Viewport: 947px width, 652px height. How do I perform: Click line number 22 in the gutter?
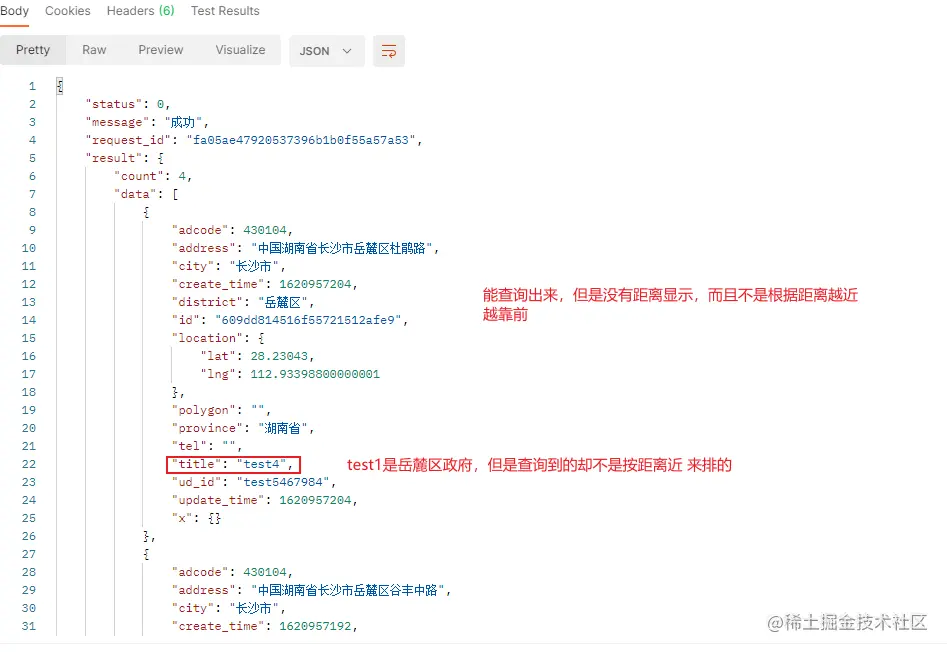pos(29,464)
